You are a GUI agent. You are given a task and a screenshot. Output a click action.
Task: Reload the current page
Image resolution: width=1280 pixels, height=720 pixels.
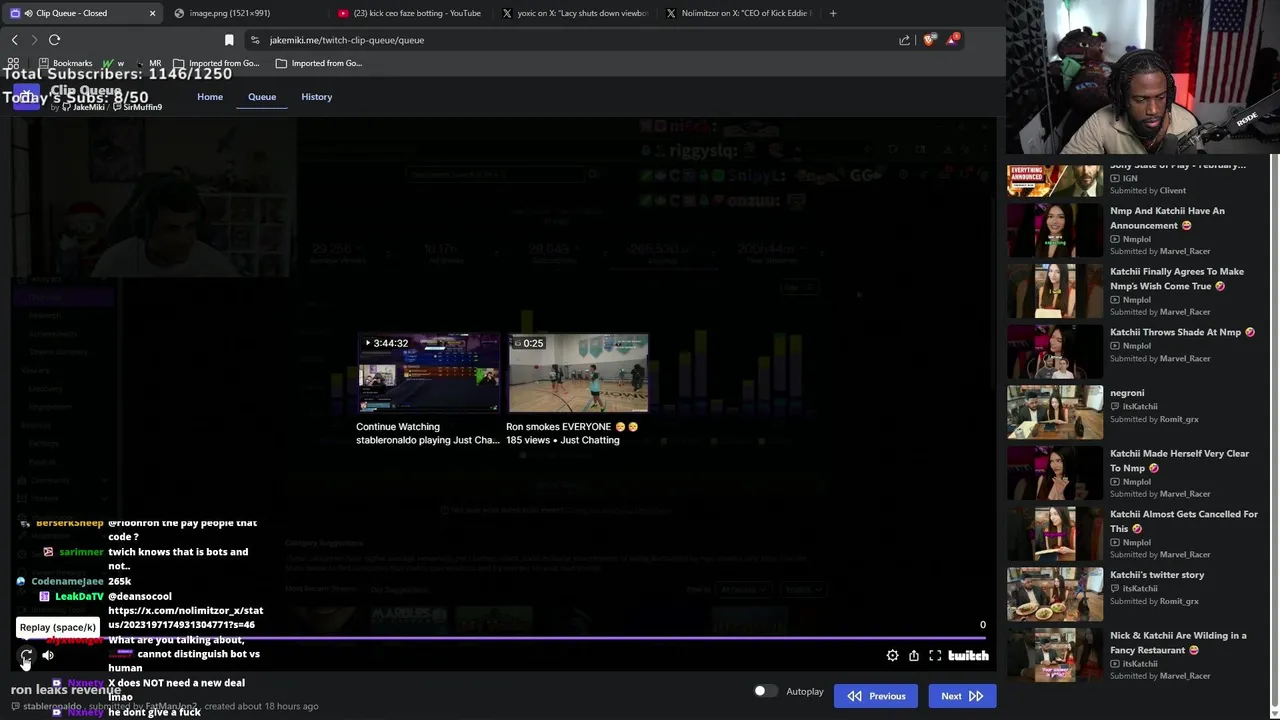(55, 40)
